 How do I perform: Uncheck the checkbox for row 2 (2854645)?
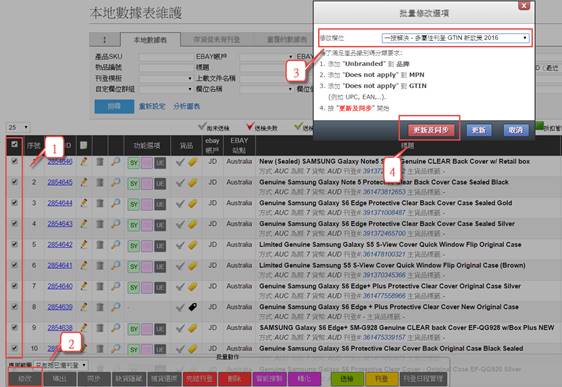[x=14, y=182]
